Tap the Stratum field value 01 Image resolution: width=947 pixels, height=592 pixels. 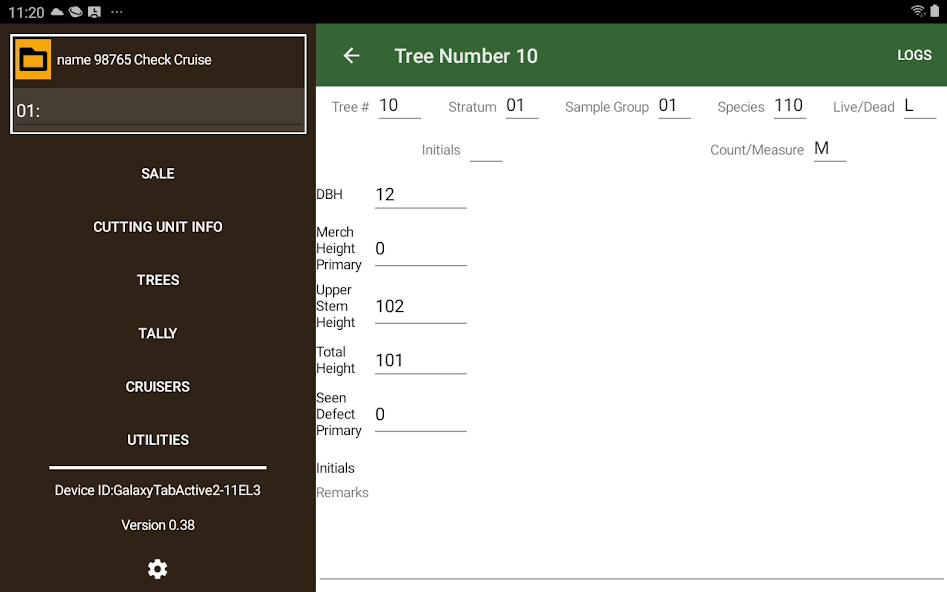(x=521, y=106)
